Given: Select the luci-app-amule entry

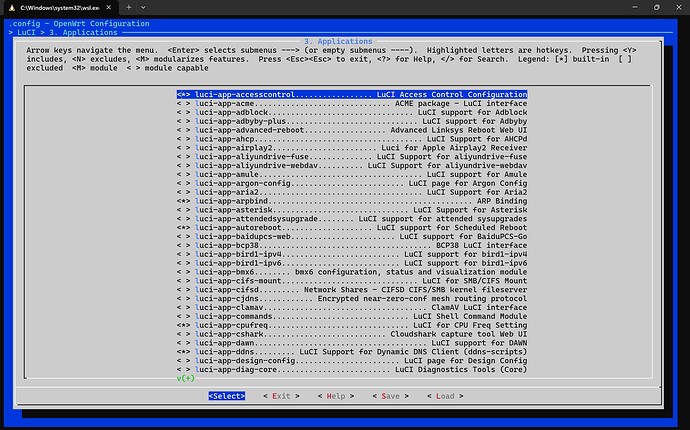Looking at the screenshot, I should 352,174.
